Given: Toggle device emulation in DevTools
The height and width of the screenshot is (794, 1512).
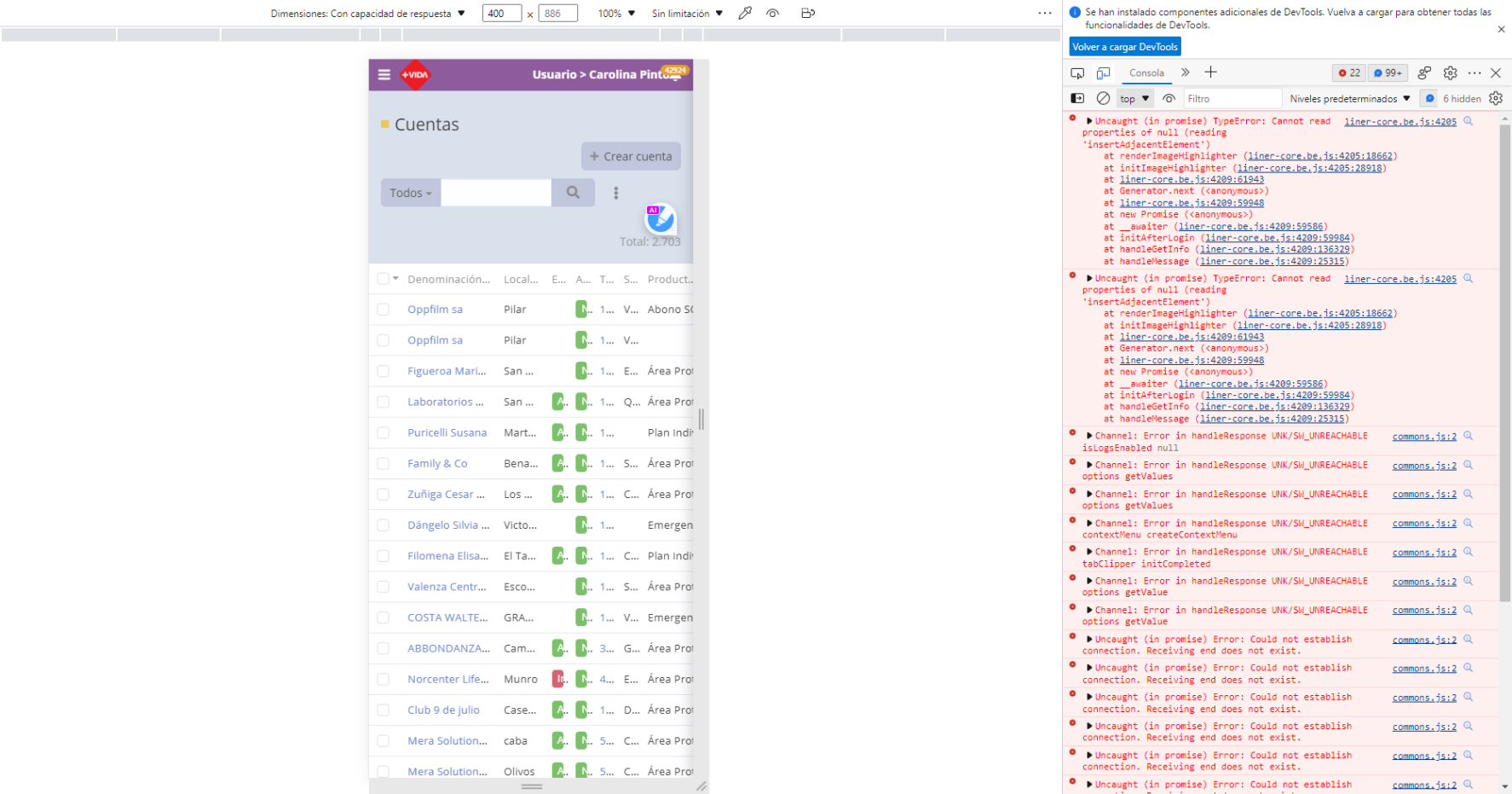Looking at the screenshot, I should tap(1103, 73).
